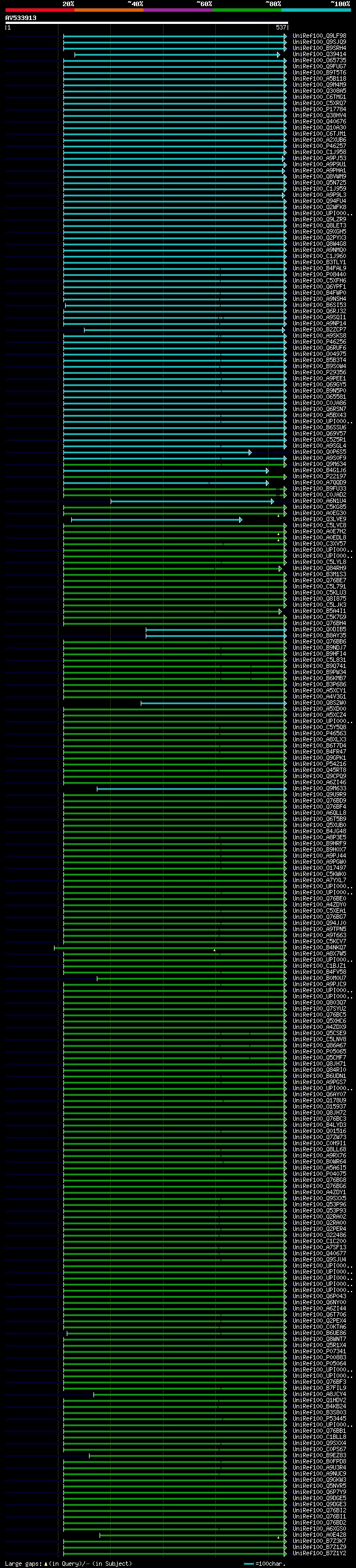Click the orange ~40% identity legend bar
356x1568 pixels.
(109, 10)
